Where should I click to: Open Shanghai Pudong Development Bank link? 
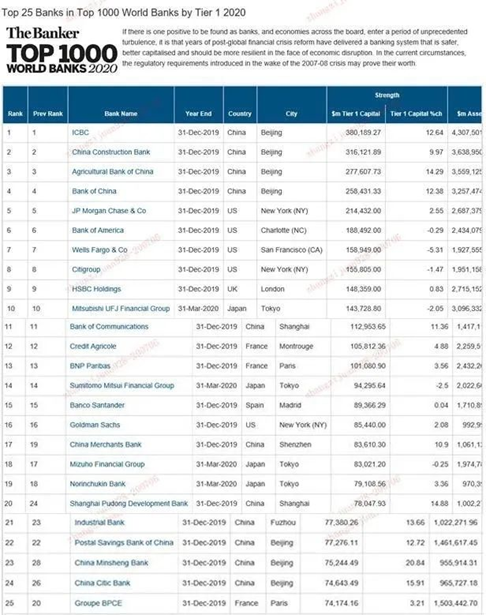tap(129, 504)
